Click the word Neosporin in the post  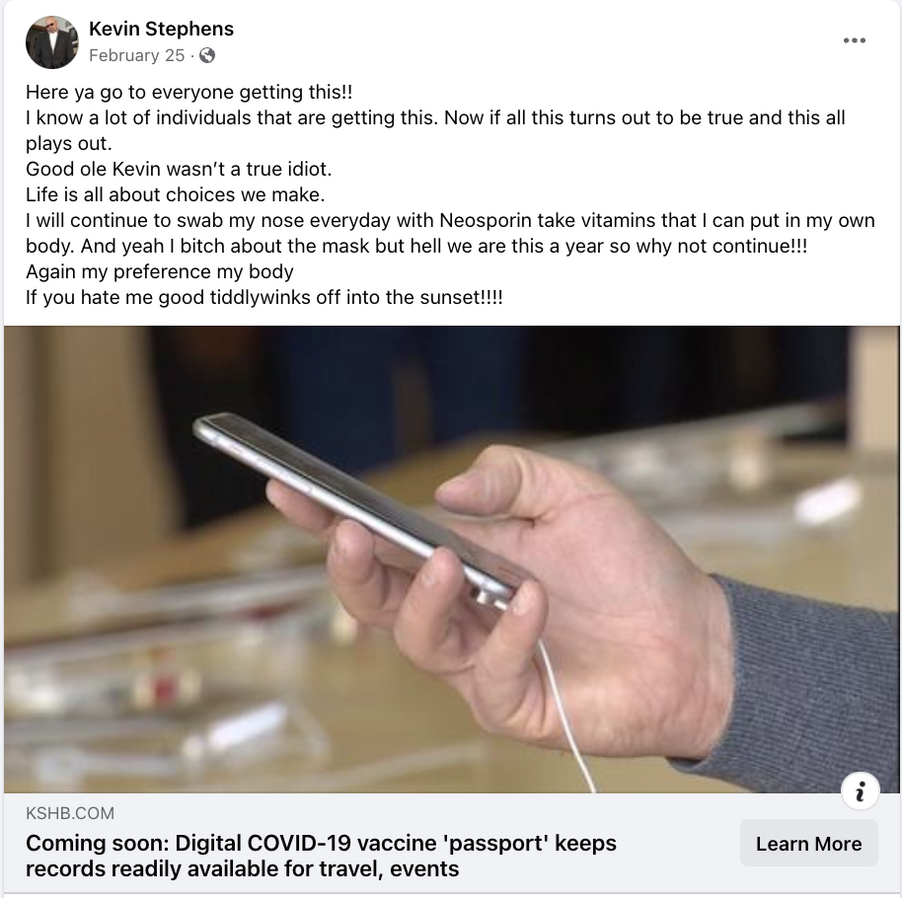(486, 220)
